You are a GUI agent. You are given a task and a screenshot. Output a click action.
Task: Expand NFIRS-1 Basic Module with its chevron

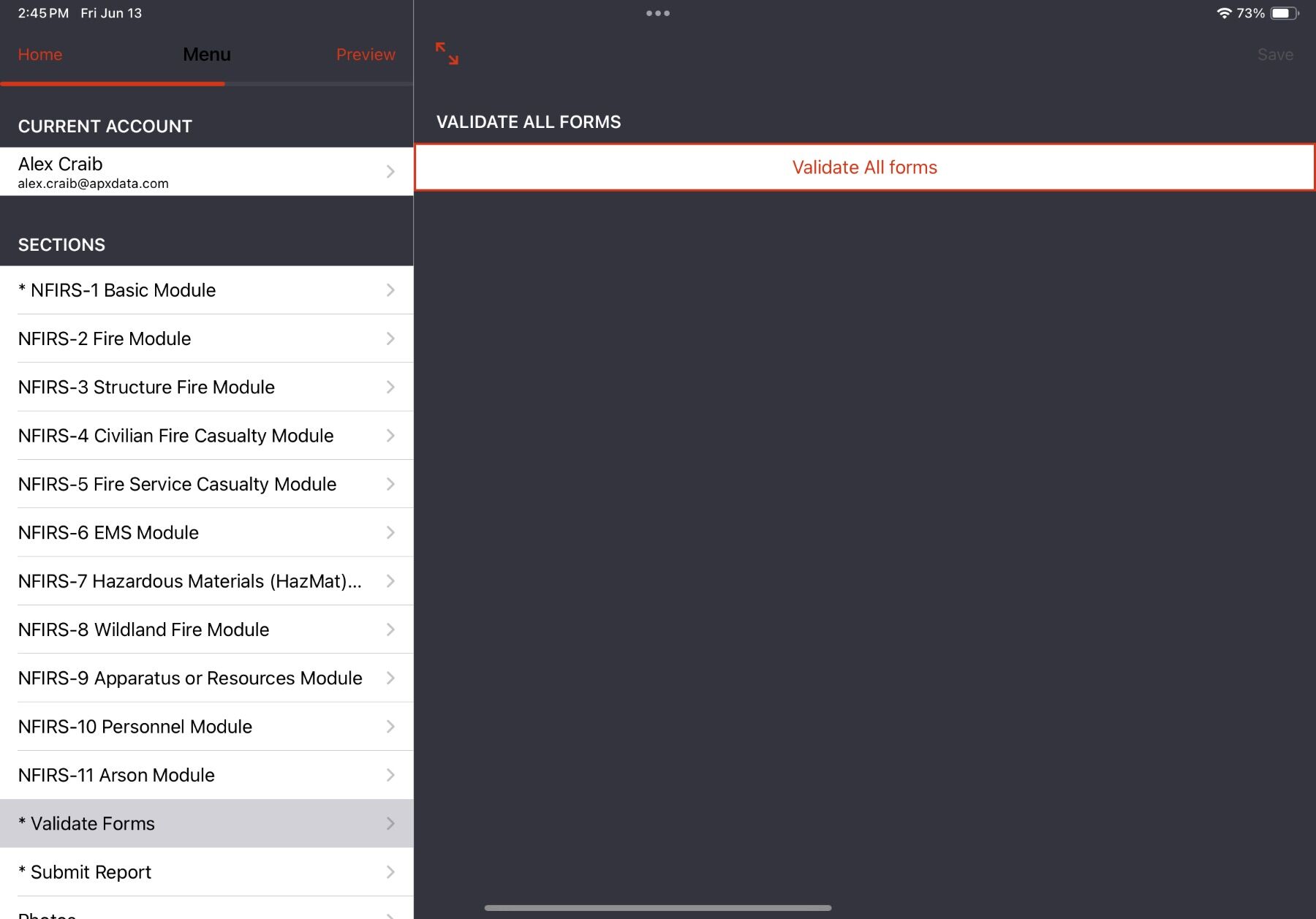click(x=390, y=290)
